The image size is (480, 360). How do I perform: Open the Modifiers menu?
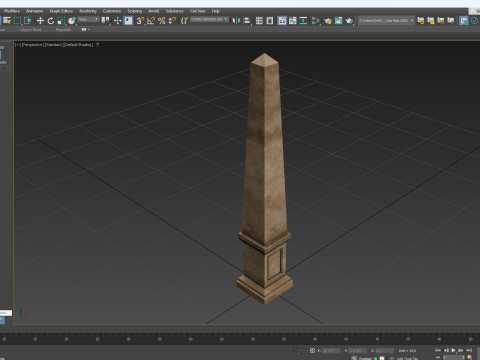[12, 11]
